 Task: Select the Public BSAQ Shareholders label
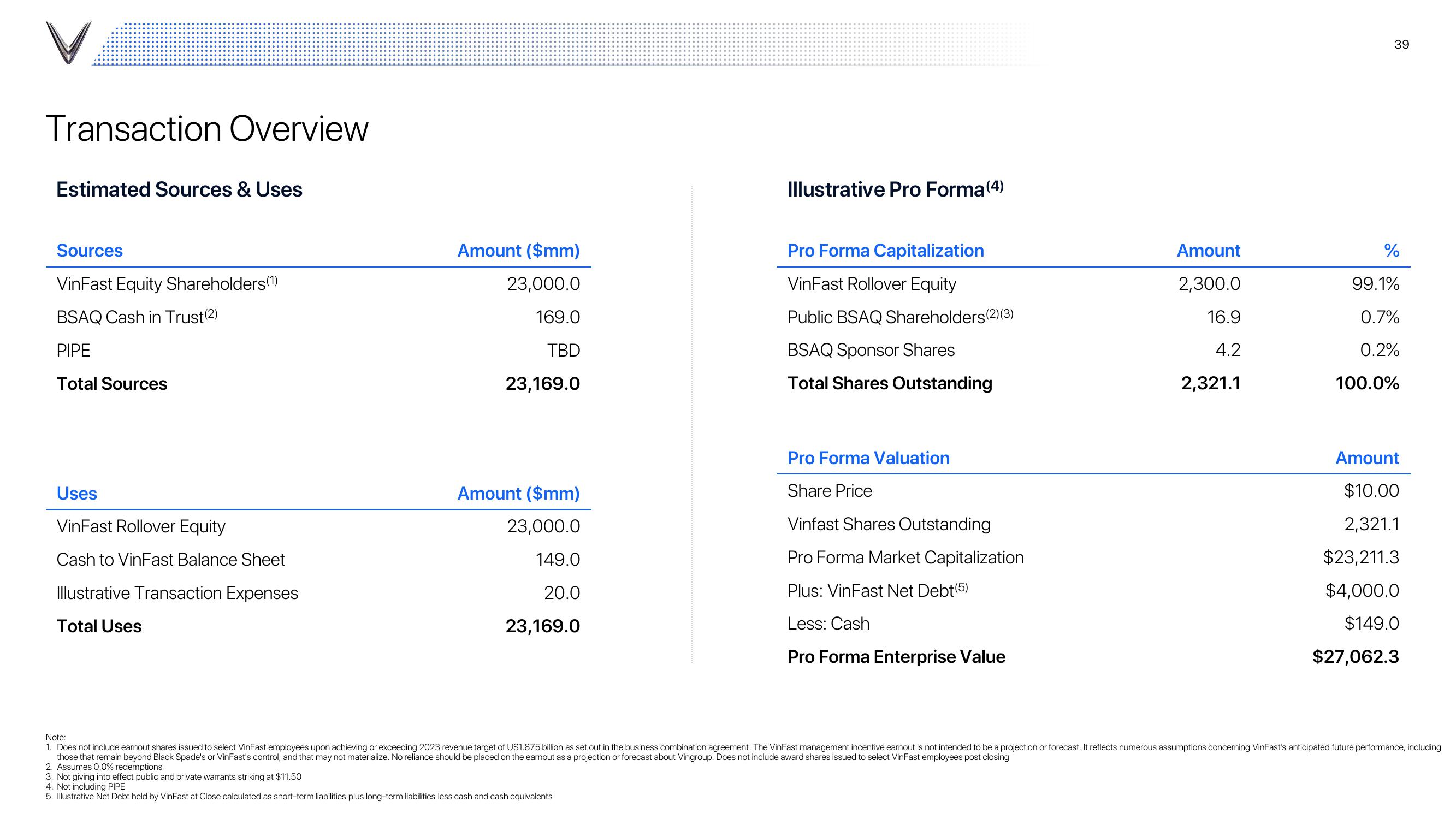[901, 317]
